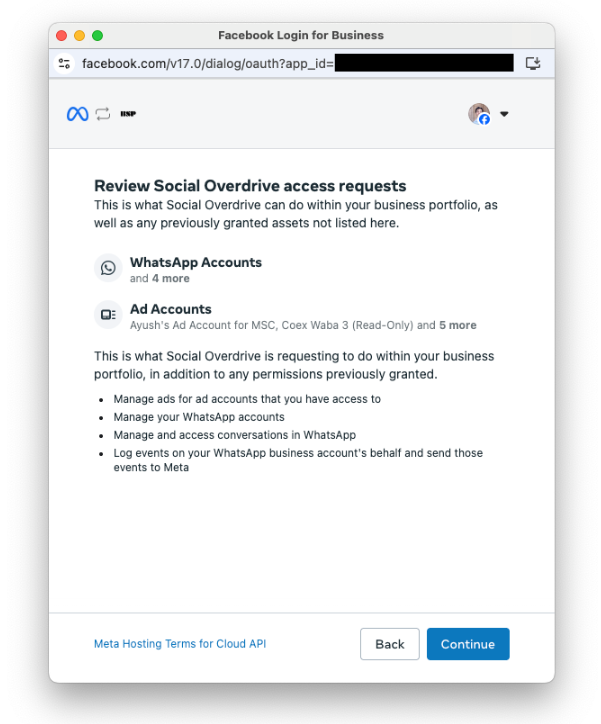Image resolution: width=601 pixels, height=724 pixels.
Task: Click 'Manage ads for ad accounts' bullet
Action: (x=247, y=399)
